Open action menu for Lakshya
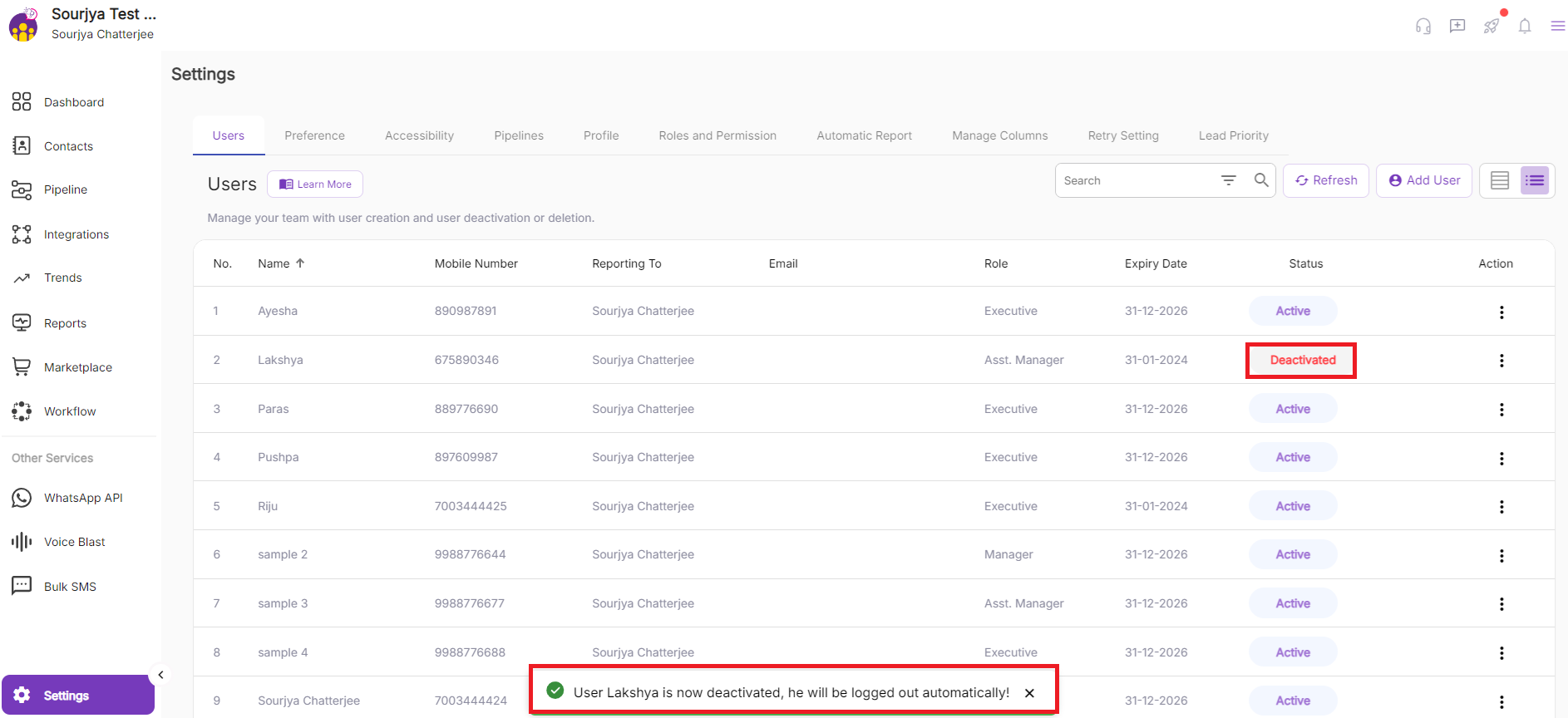 [1501, 361]
